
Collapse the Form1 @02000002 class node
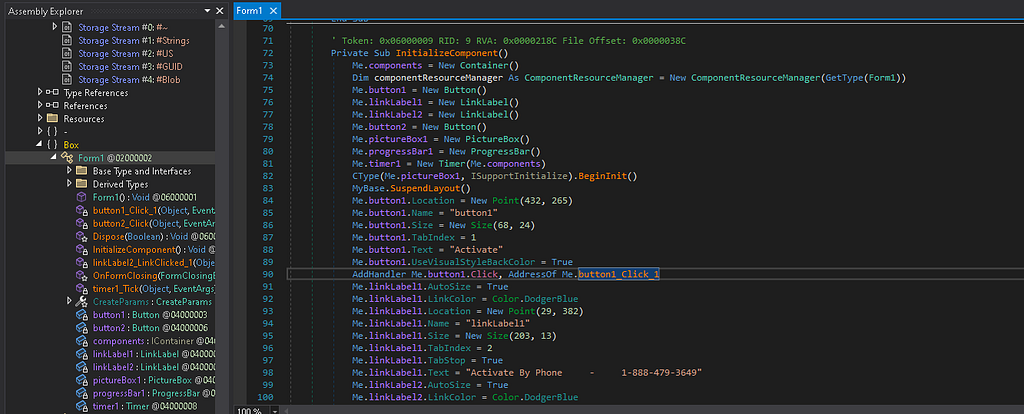click(55, 158)
